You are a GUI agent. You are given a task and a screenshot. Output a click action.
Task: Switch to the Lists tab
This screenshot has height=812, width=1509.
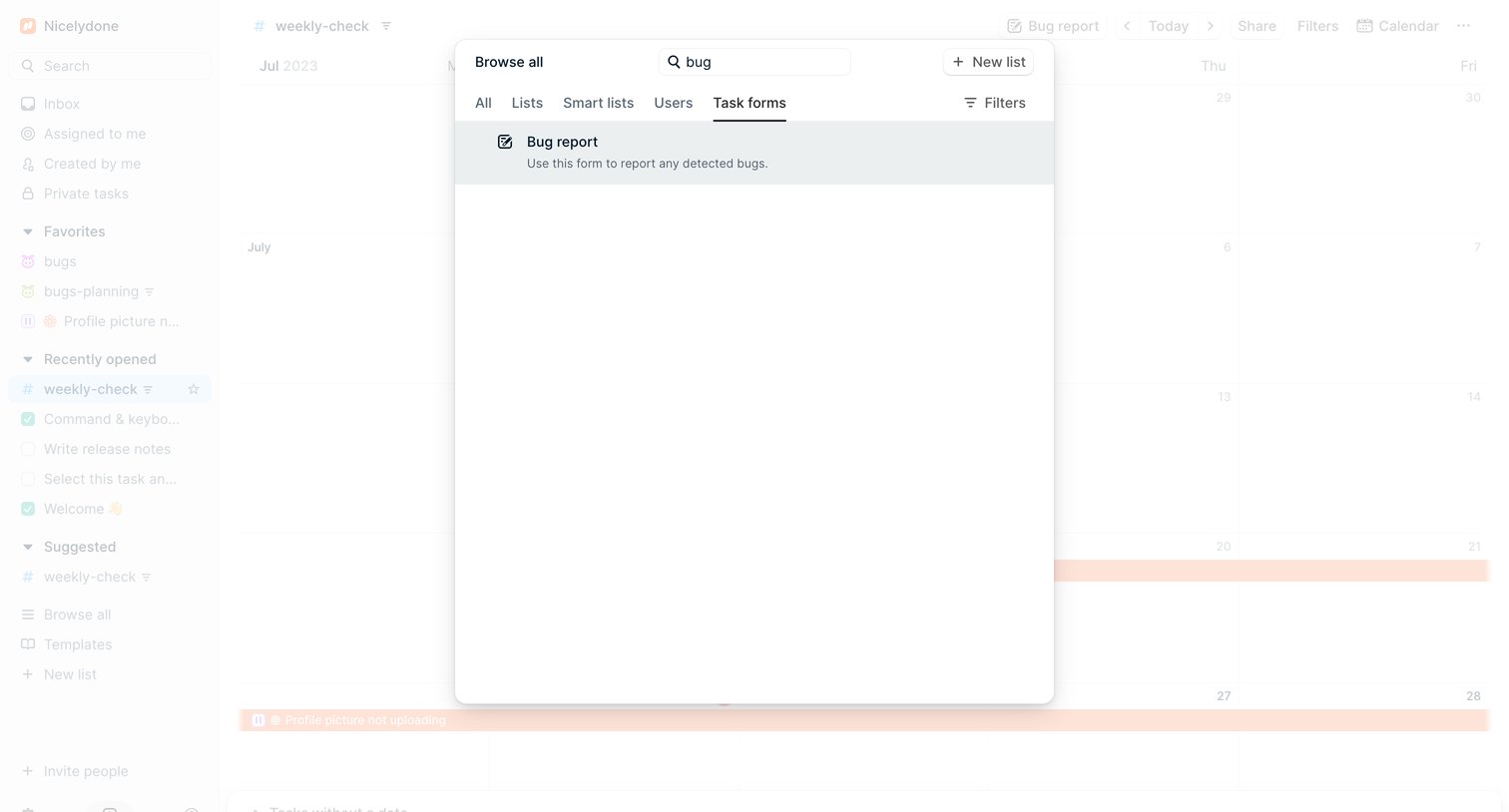pos(527,103)
